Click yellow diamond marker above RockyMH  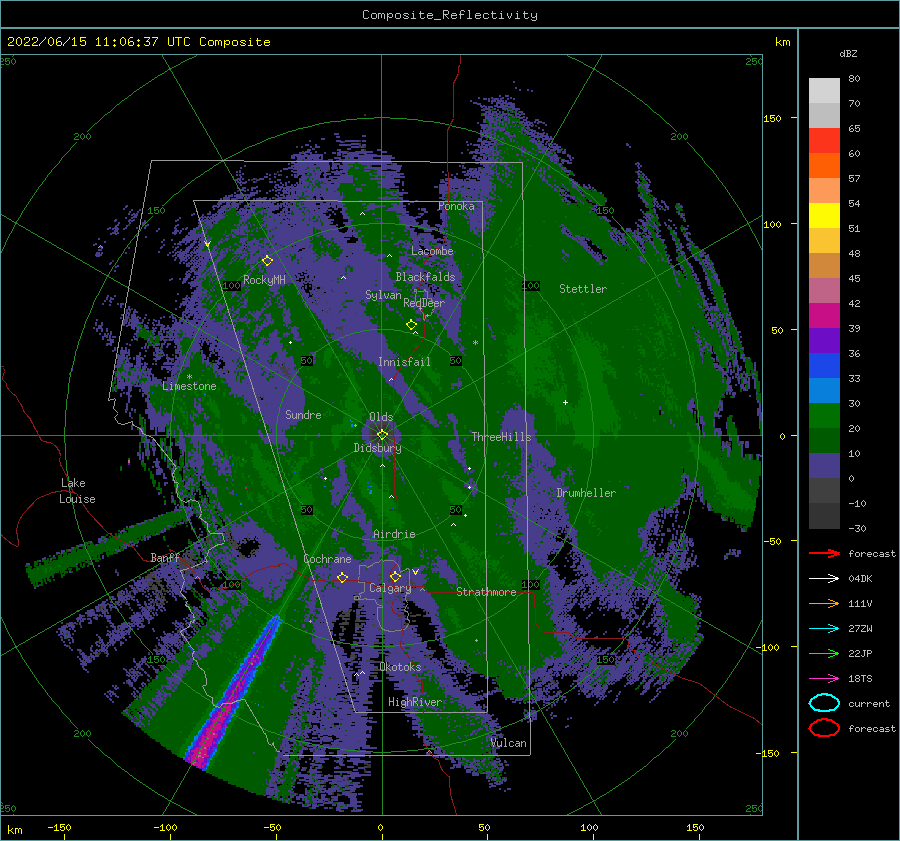[267, 261]
